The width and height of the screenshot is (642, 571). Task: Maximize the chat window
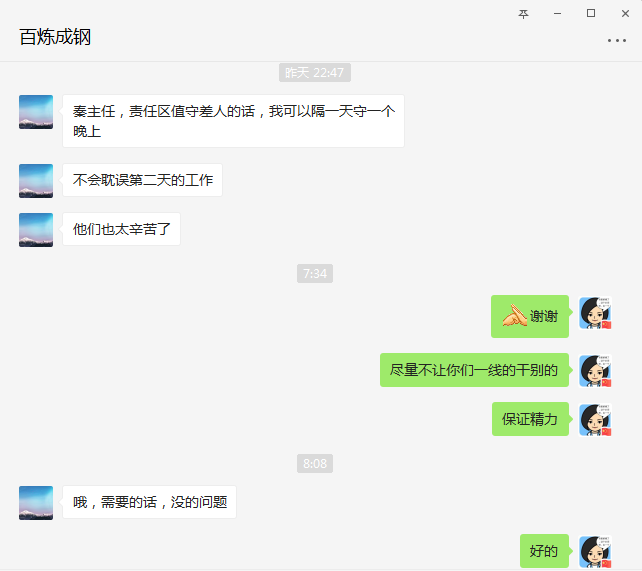click(591, 14)
